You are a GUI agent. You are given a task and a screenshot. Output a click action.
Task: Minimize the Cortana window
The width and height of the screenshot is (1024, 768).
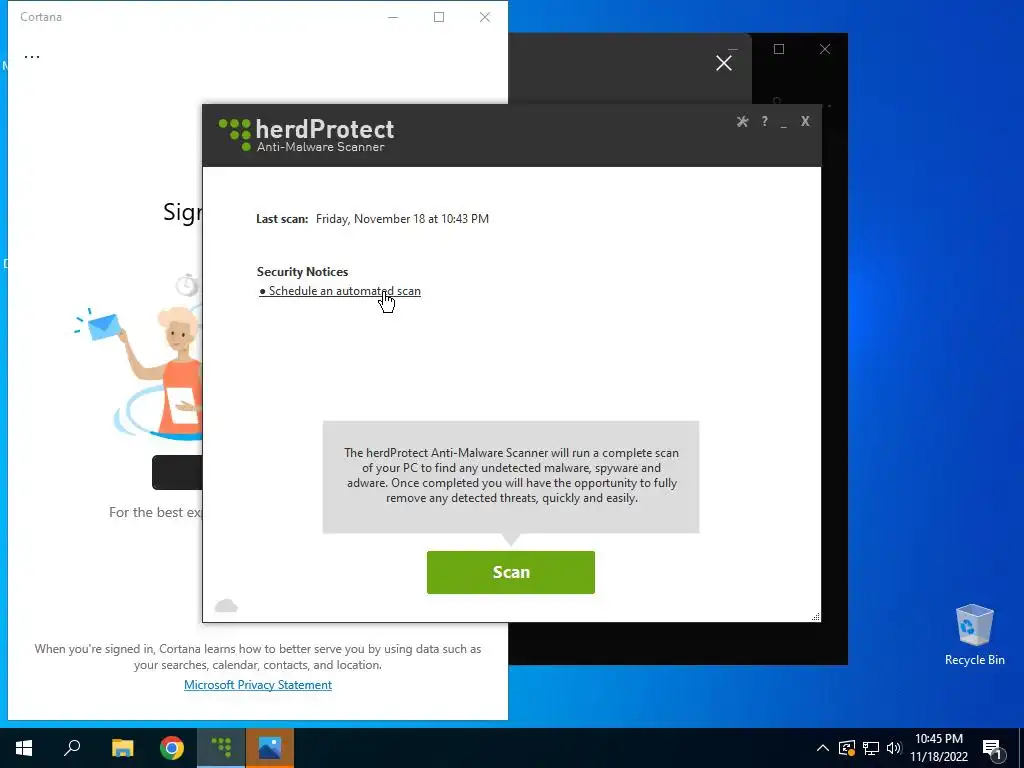(x=393, y=17)
